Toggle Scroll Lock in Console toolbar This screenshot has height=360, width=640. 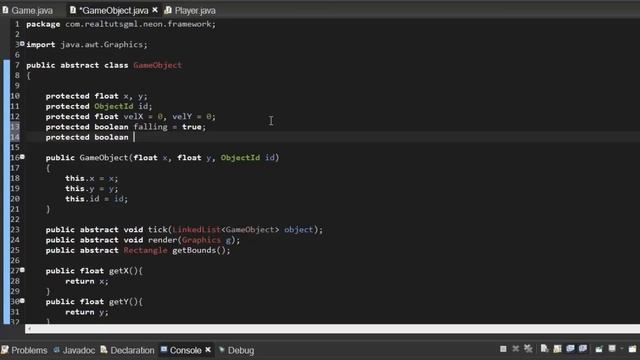557,349
